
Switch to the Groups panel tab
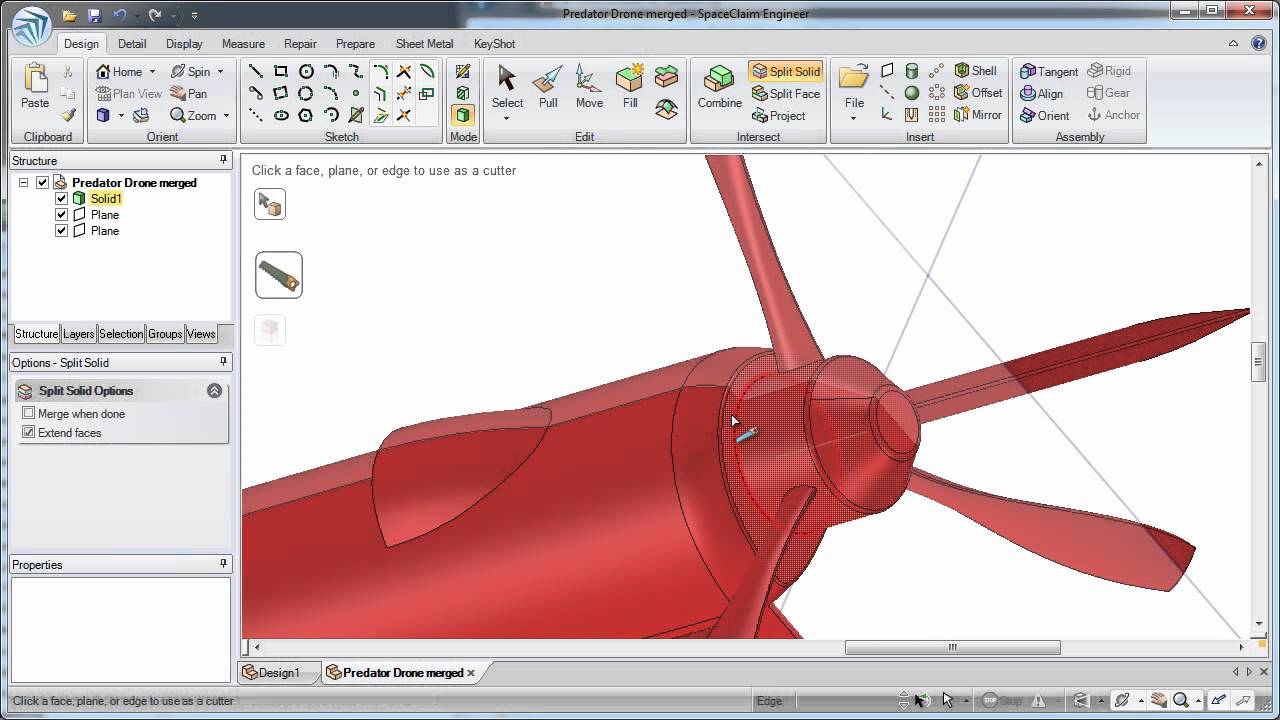(165, 334)
